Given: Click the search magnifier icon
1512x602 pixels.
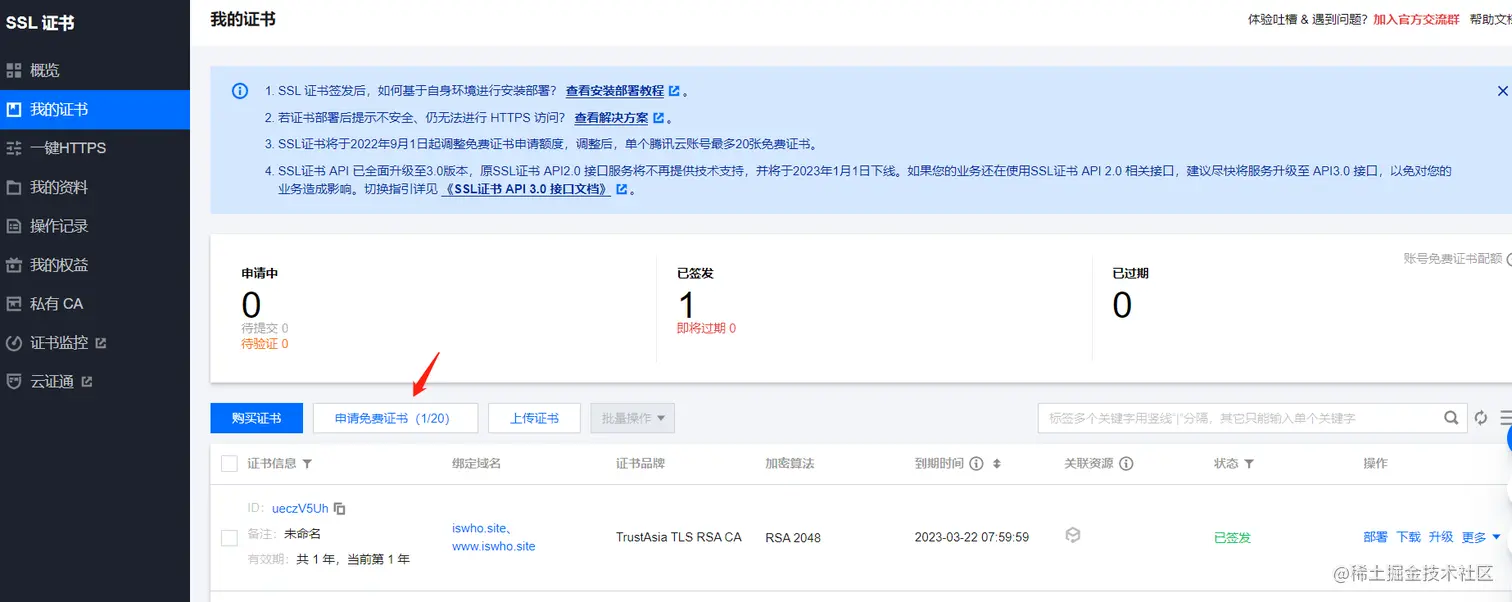Looking at the screenshot, I should tap(1451, 418).
